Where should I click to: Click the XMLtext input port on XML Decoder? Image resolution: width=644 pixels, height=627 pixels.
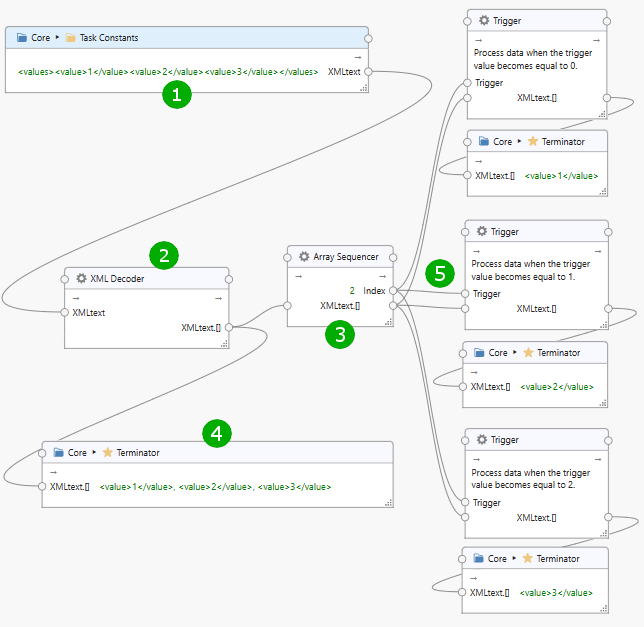[x=66, y=313]
